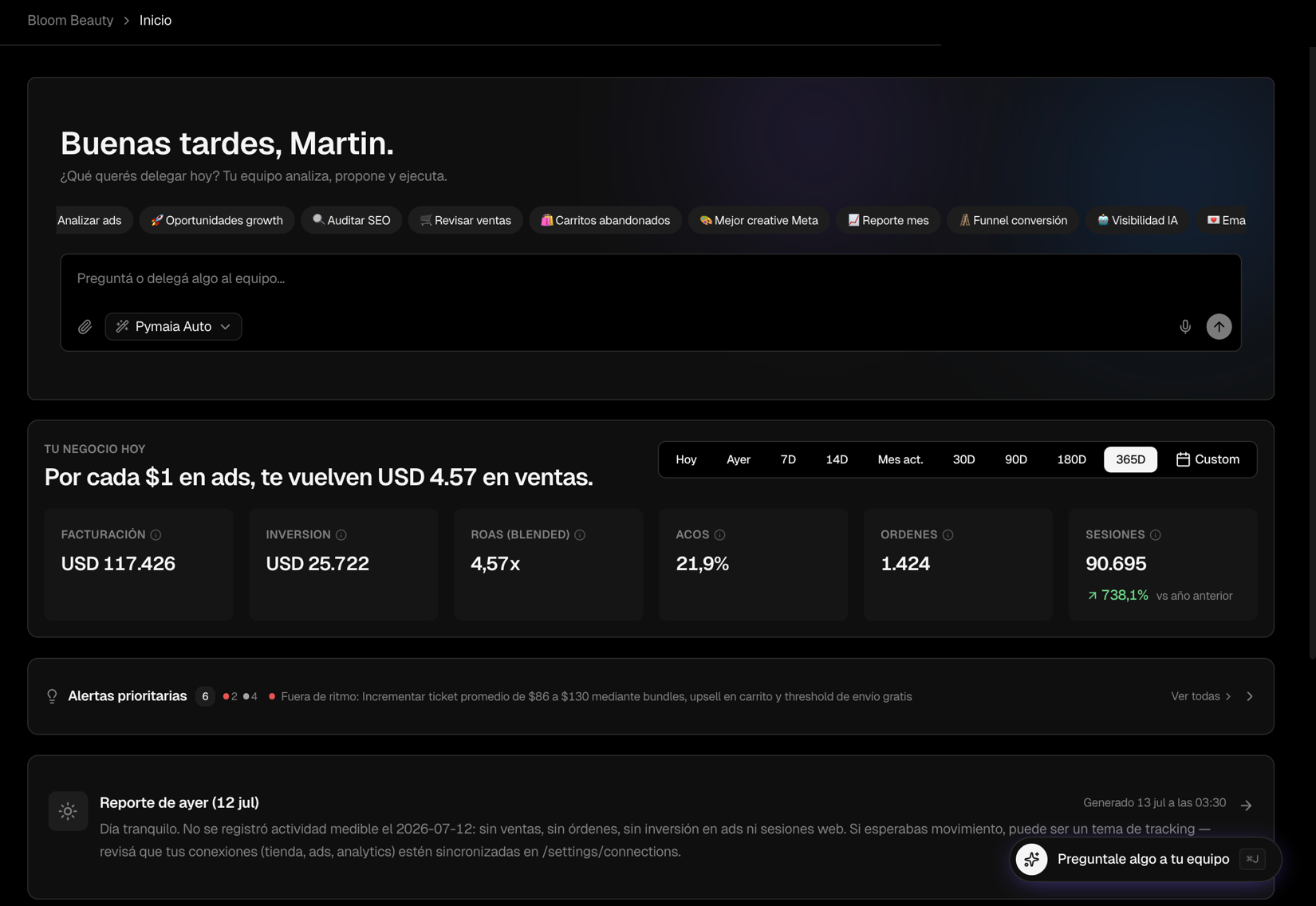Click Bloom Beauty in the breadcrumb

[x=70, y=21]
